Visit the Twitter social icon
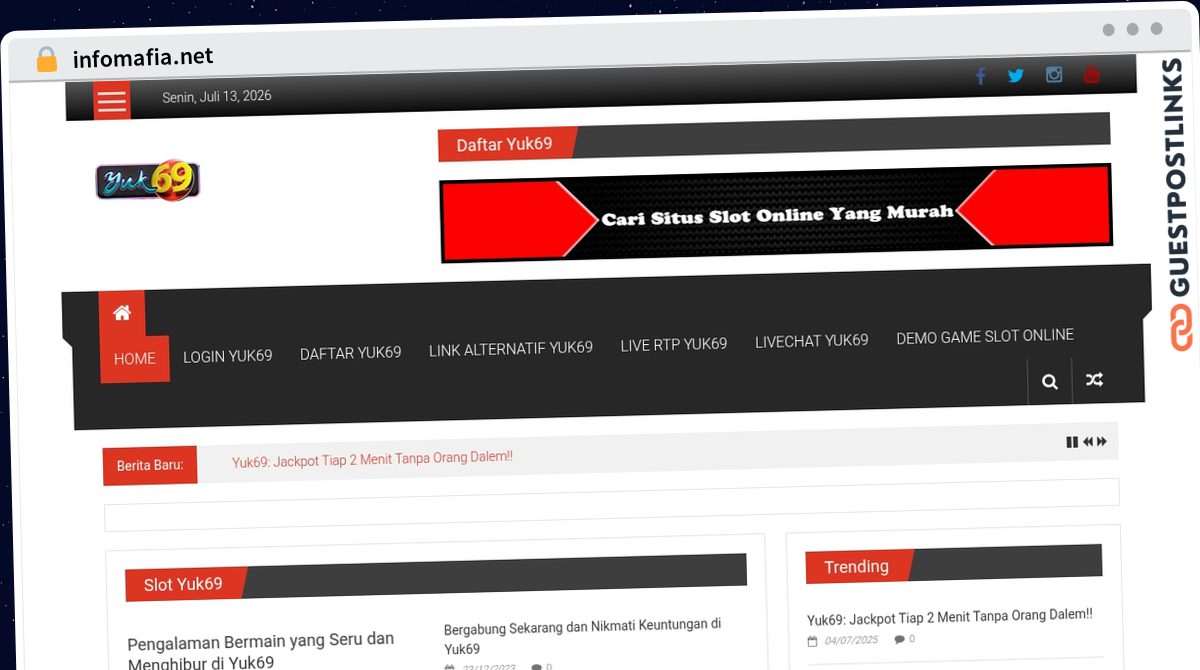 tap(1016, 75)
